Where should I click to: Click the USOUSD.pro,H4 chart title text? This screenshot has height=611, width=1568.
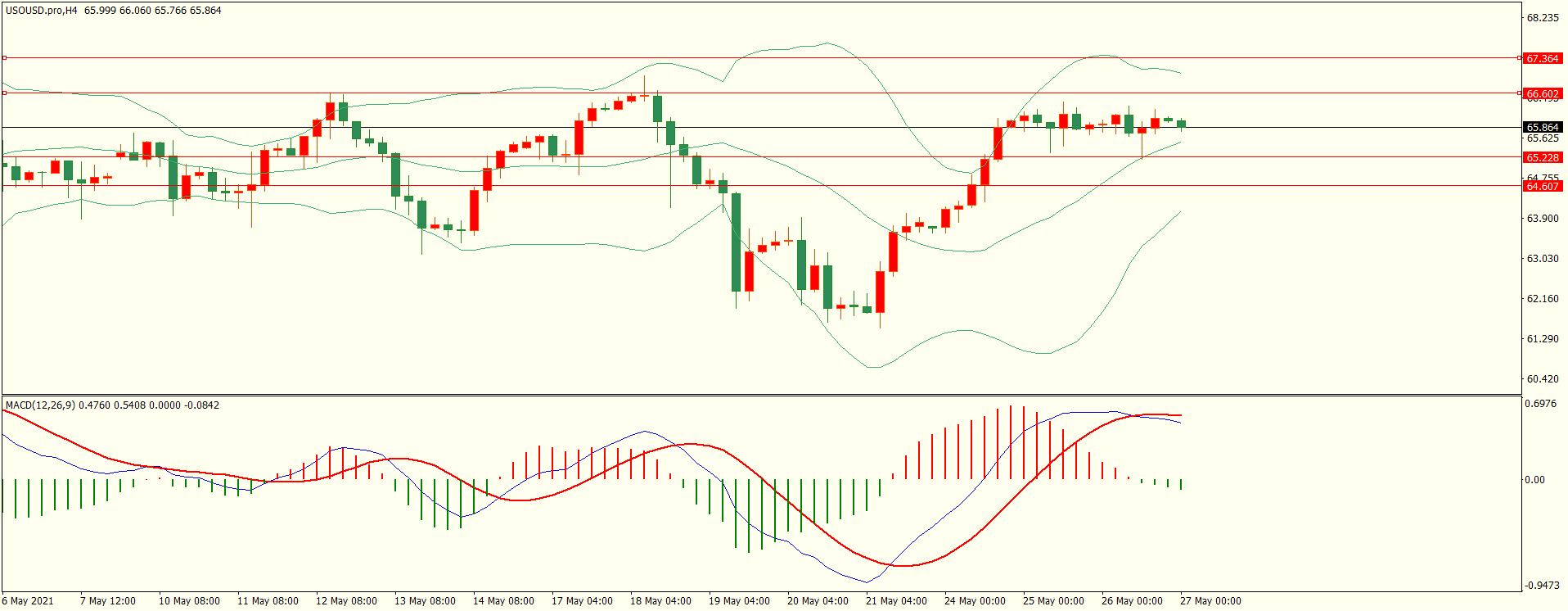point(42,11)
